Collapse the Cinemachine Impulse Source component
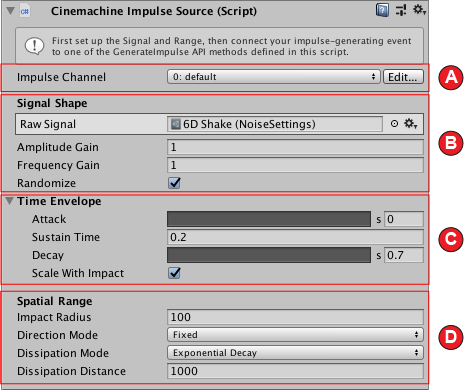This screenshot has width=464, height=390. click(x=10, y=11)
